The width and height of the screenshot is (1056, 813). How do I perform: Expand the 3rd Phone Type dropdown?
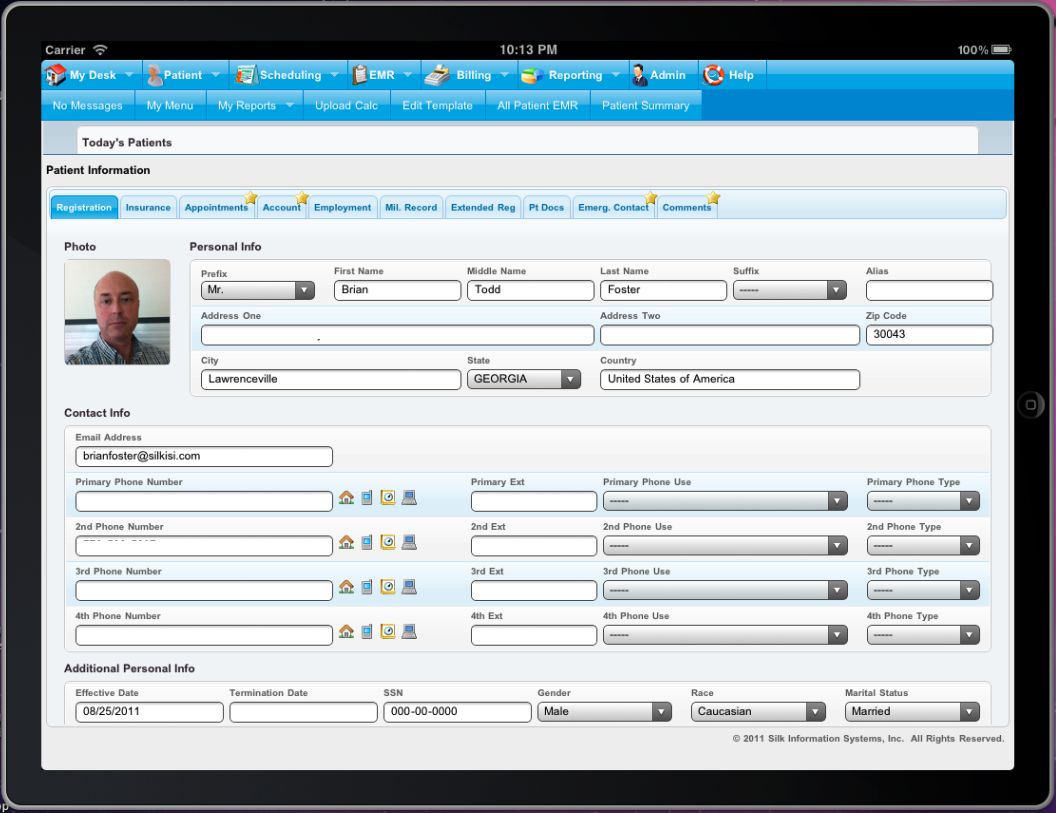(x=923, y=591)
